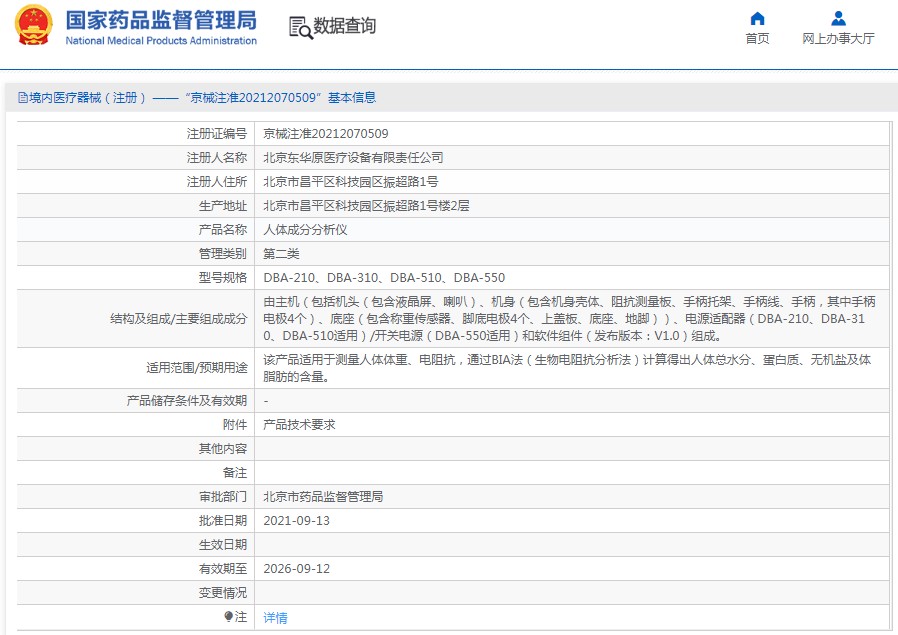Click the intended use text 该产品适用于测量

pyautogui.click(x=567, y=368)
